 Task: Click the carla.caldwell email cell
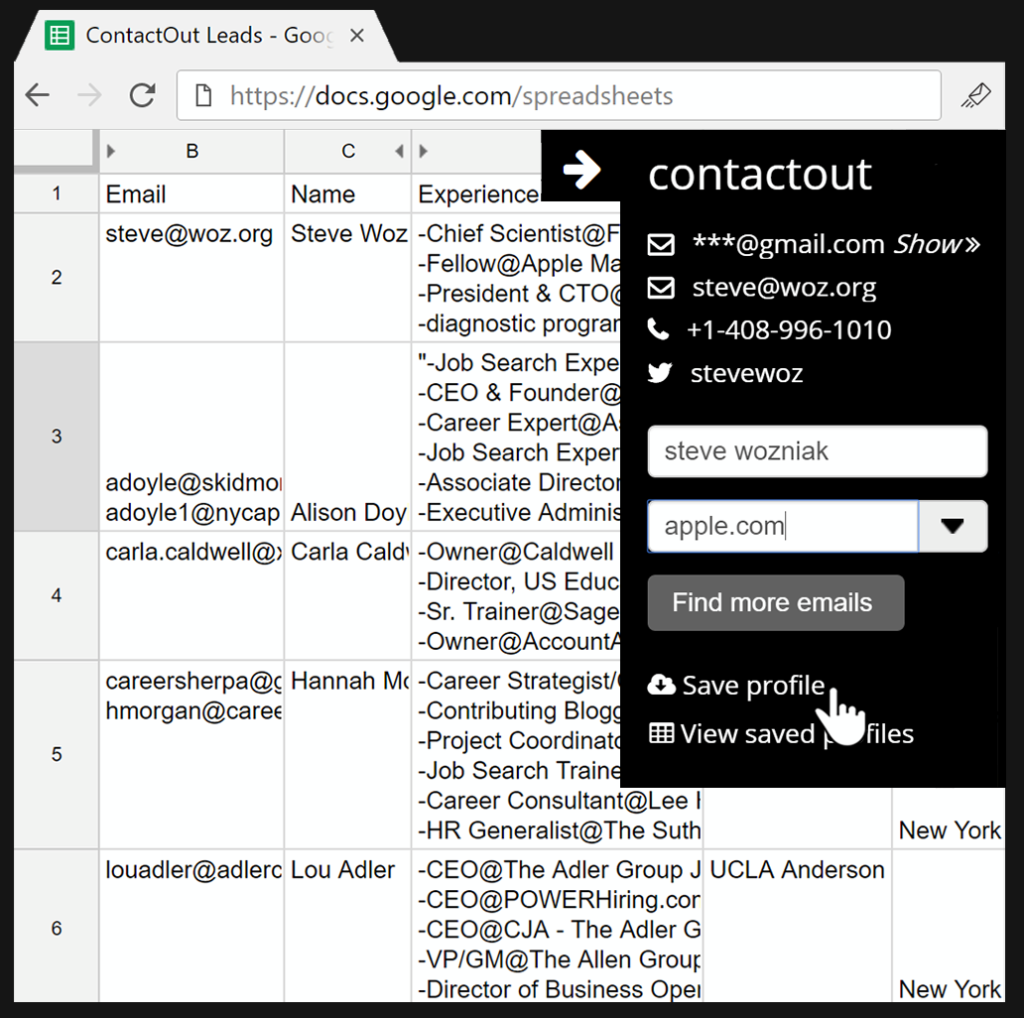tap(191, 596)
